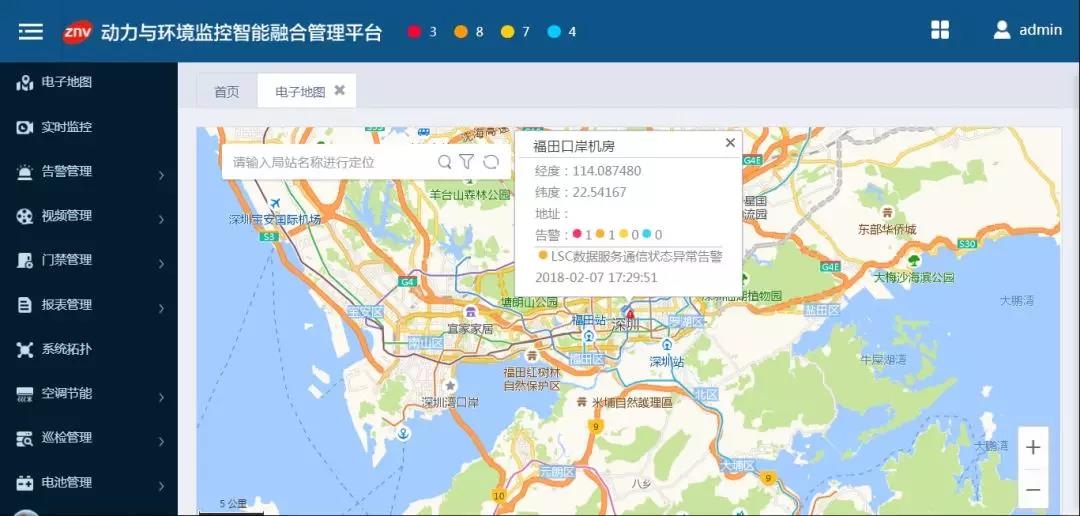Click the 电池管理 battery icon
Screen dimensions: 1080x516
click(25, 482)
